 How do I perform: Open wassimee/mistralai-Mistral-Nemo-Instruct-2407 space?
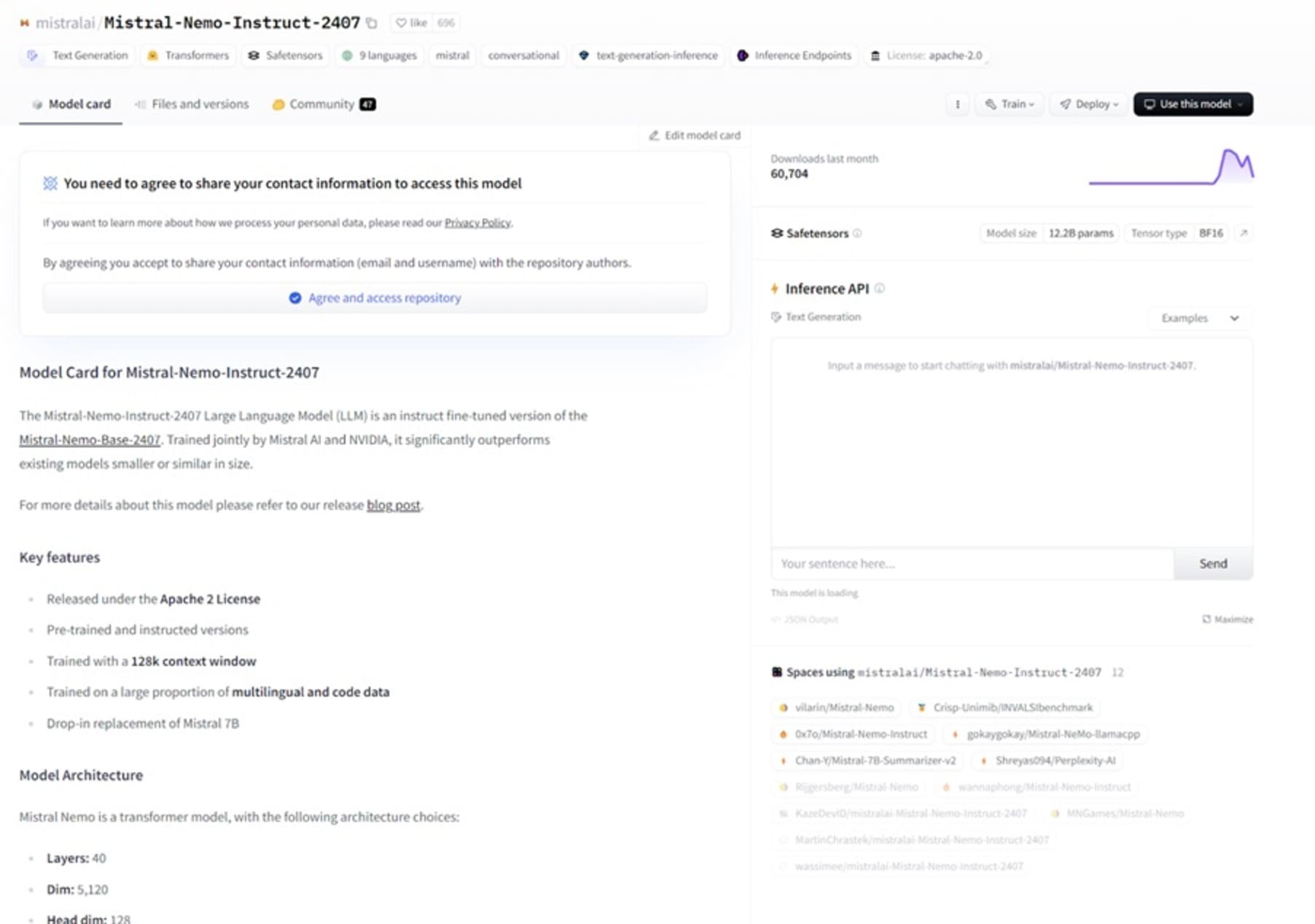tap(901, 866)
